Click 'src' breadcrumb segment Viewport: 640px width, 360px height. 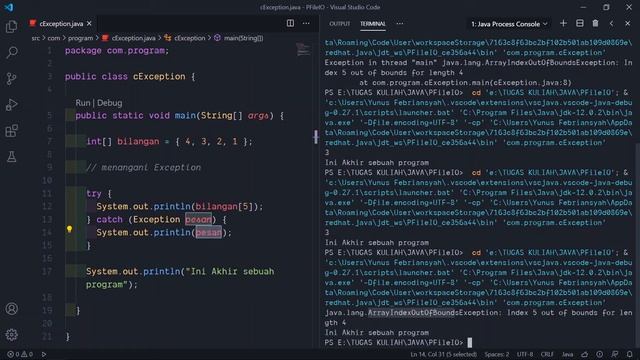pyautogui.click(x=36, y=38)
